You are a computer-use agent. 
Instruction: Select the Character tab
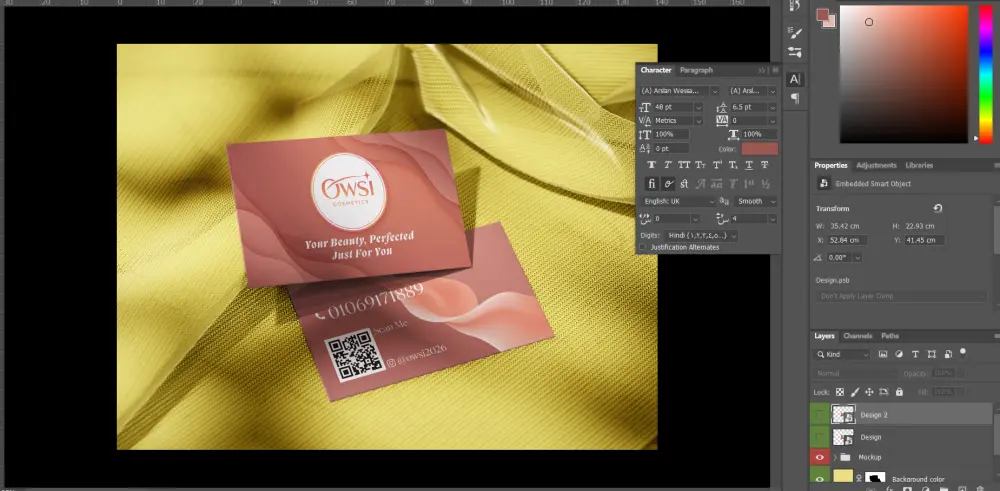tap(656, 70)
